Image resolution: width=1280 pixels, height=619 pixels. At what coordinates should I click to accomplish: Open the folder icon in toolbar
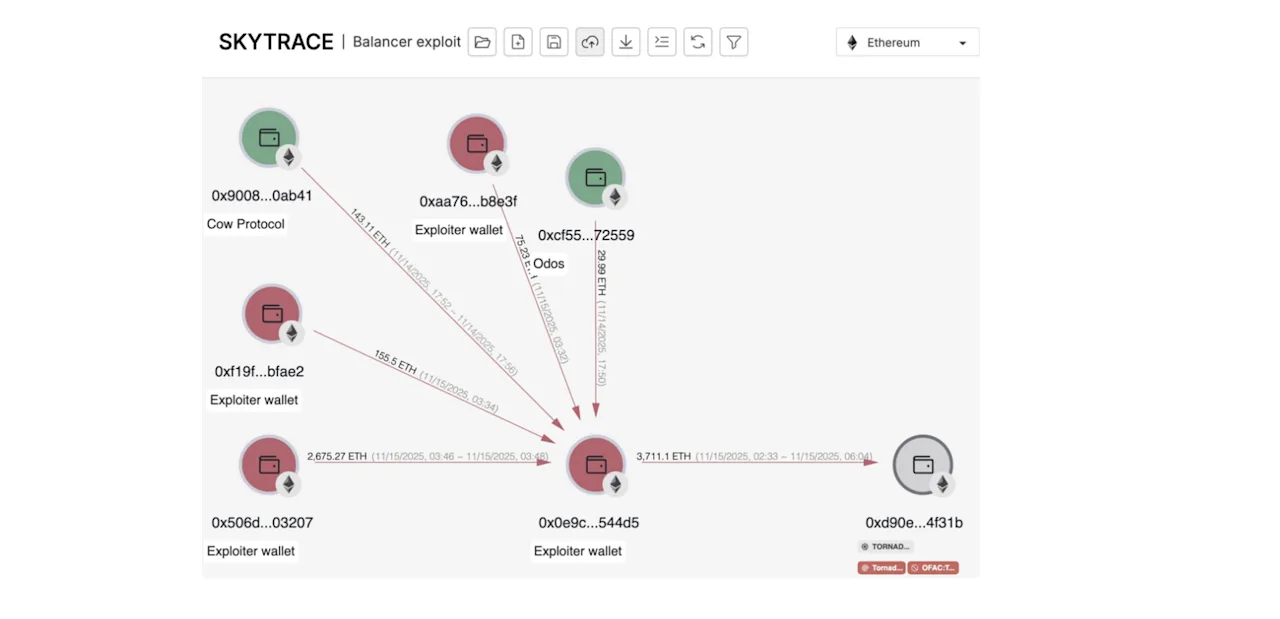[482, 42]
